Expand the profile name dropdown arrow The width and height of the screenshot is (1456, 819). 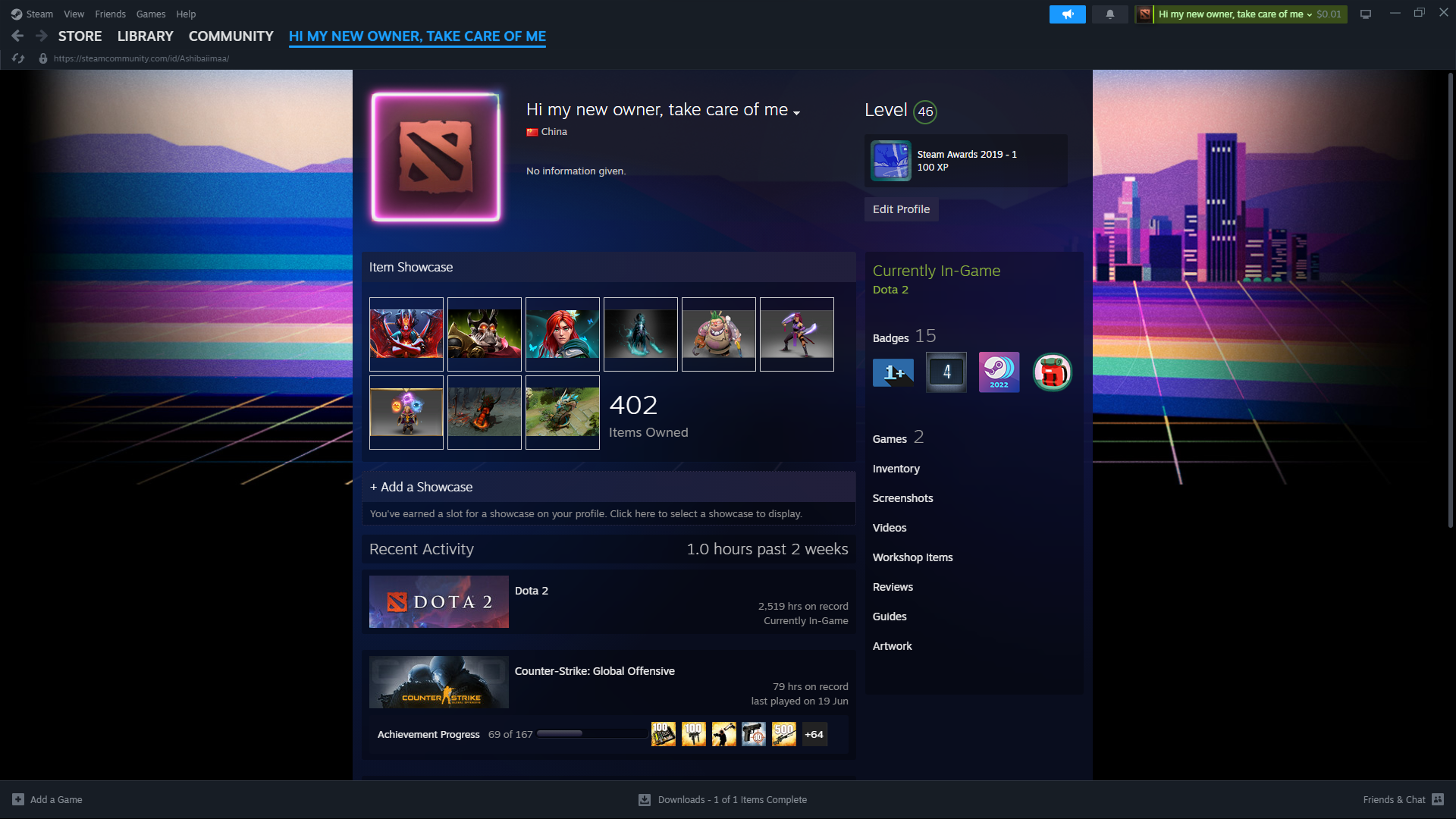point(796,113)
